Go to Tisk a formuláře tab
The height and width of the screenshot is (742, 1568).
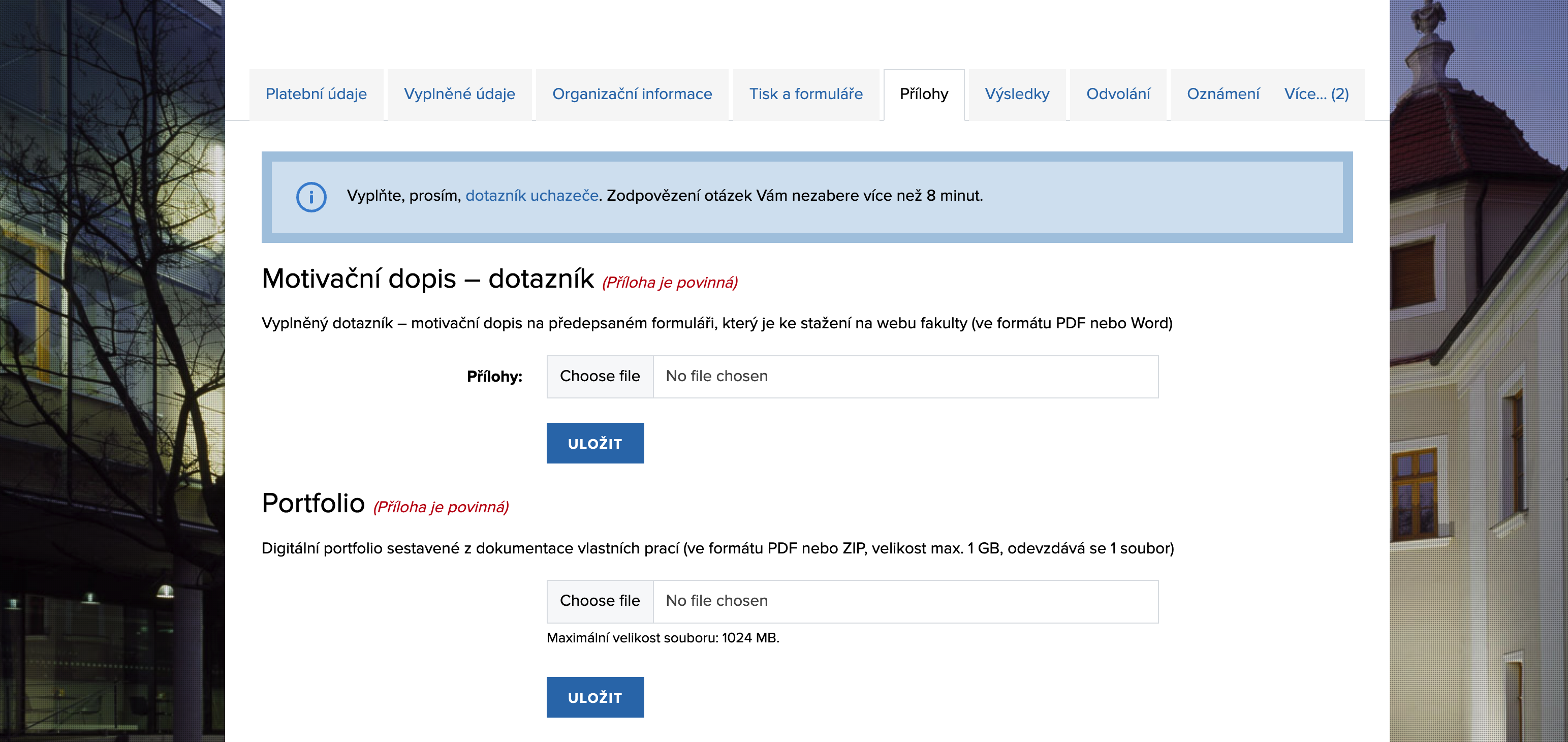805,95
